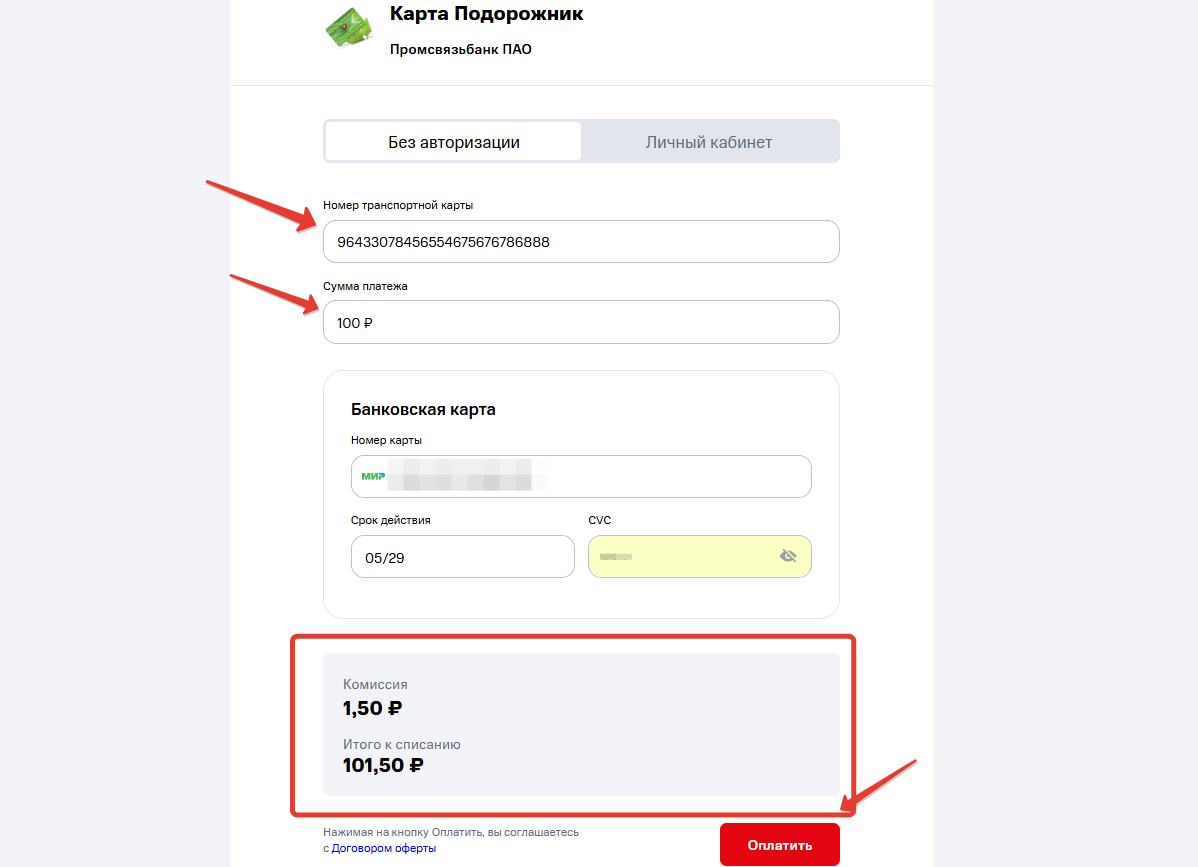
Task: Click the Карта Подорожник heading
Action: [x=486, y=14]
